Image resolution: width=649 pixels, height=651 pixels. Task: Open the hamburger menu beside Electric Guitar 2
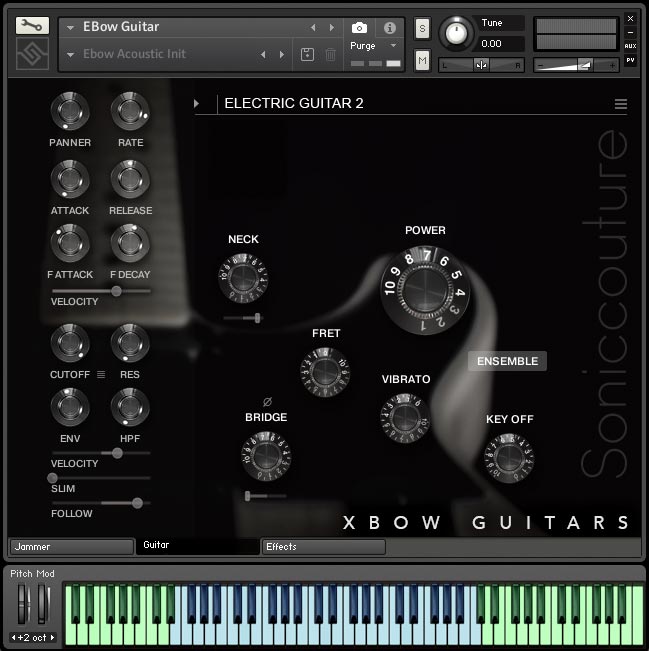pyautogui.click(x=621, y=104)
